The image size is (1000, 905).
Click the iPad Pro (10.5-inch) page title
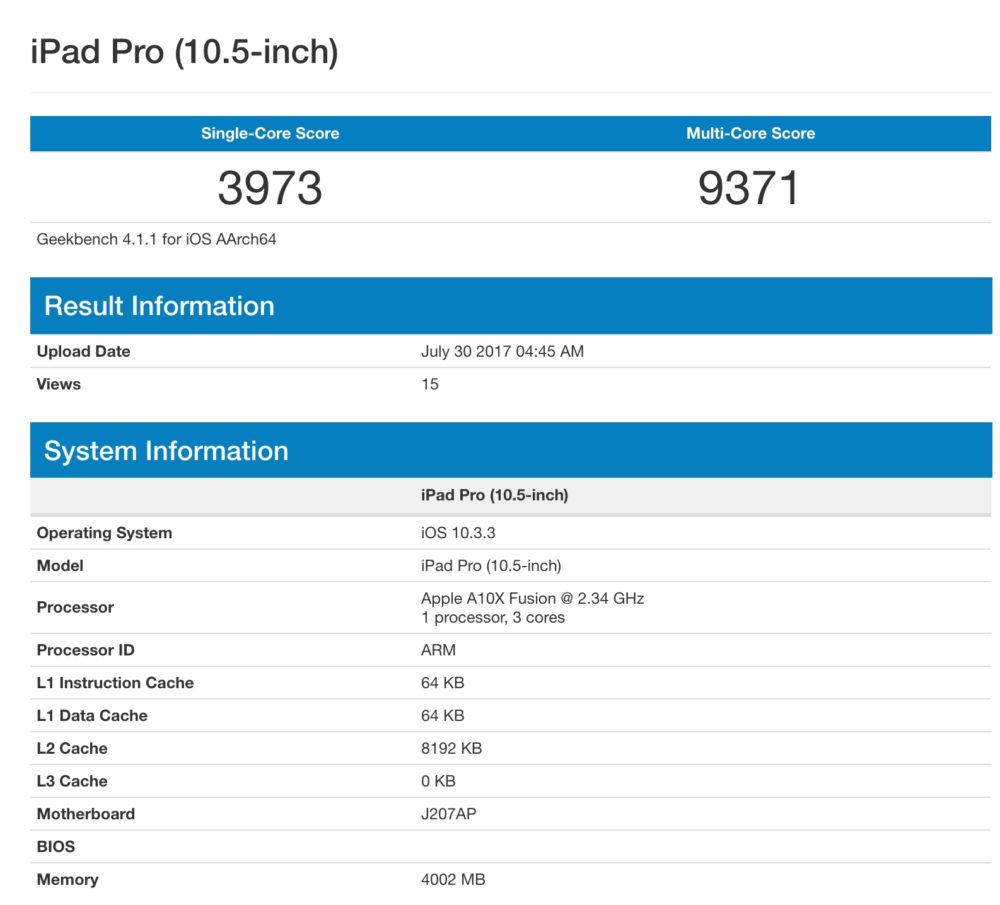click(184, 52)
